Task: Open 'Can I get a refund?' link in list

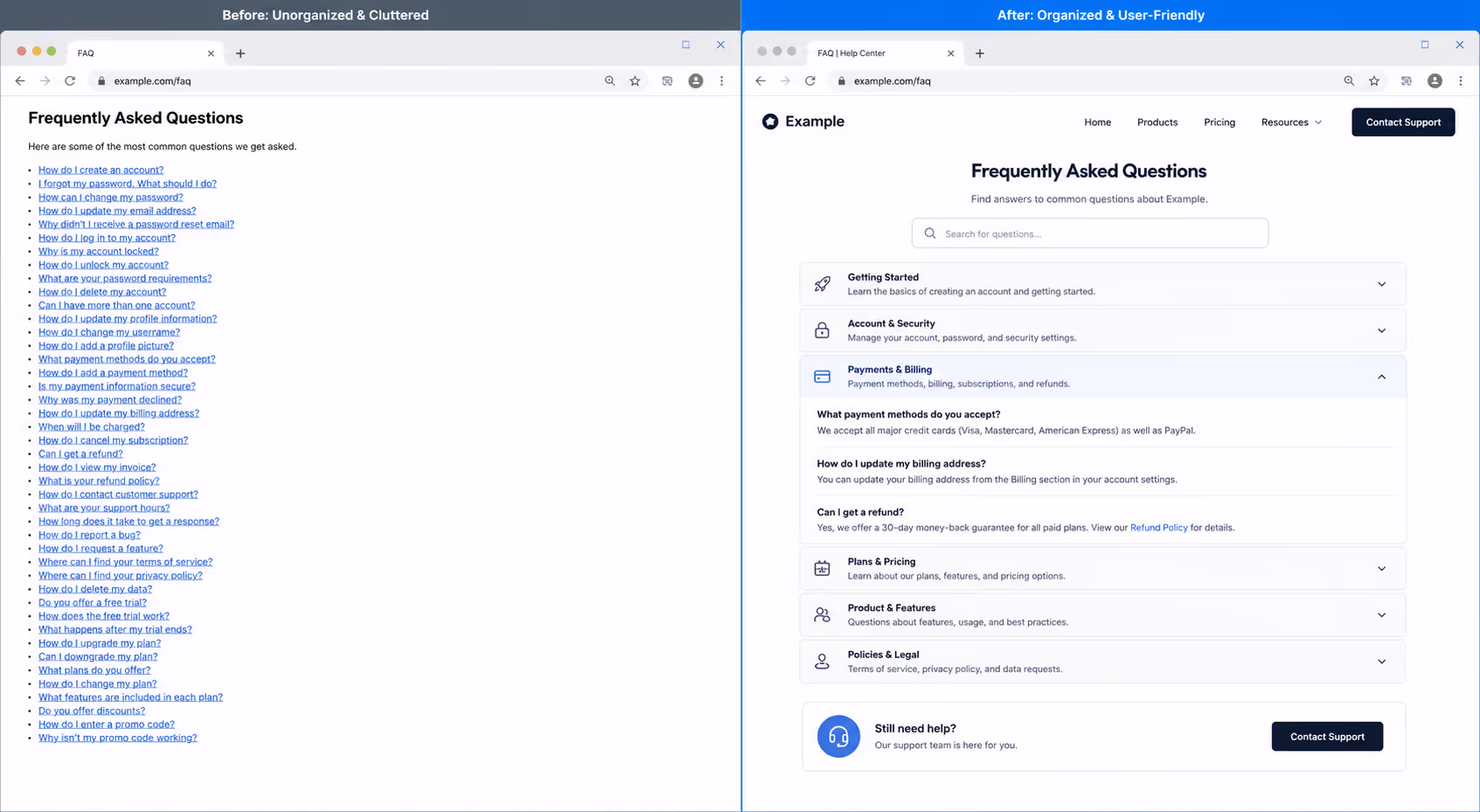Action: tap(80, 455)
